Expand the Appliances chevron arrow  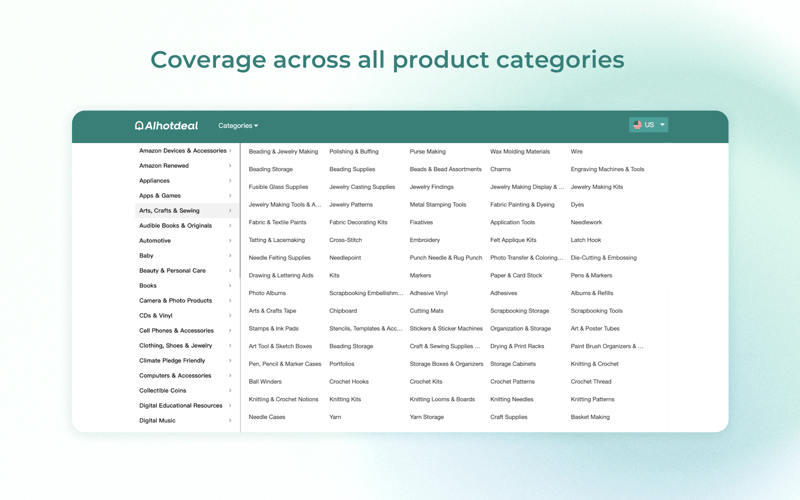point(230,181)
